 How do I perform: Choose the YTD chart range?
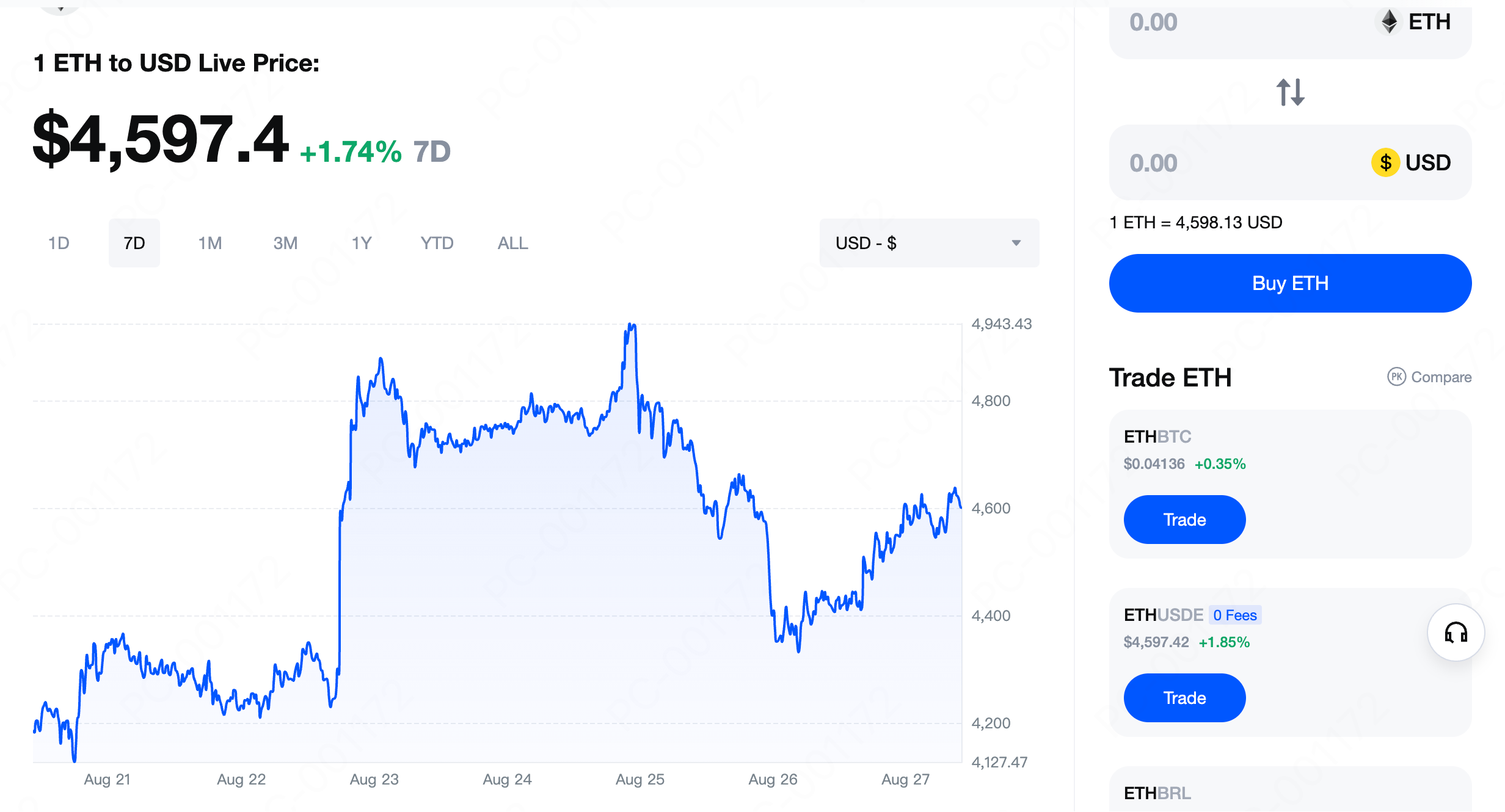(x=437, y=243)
